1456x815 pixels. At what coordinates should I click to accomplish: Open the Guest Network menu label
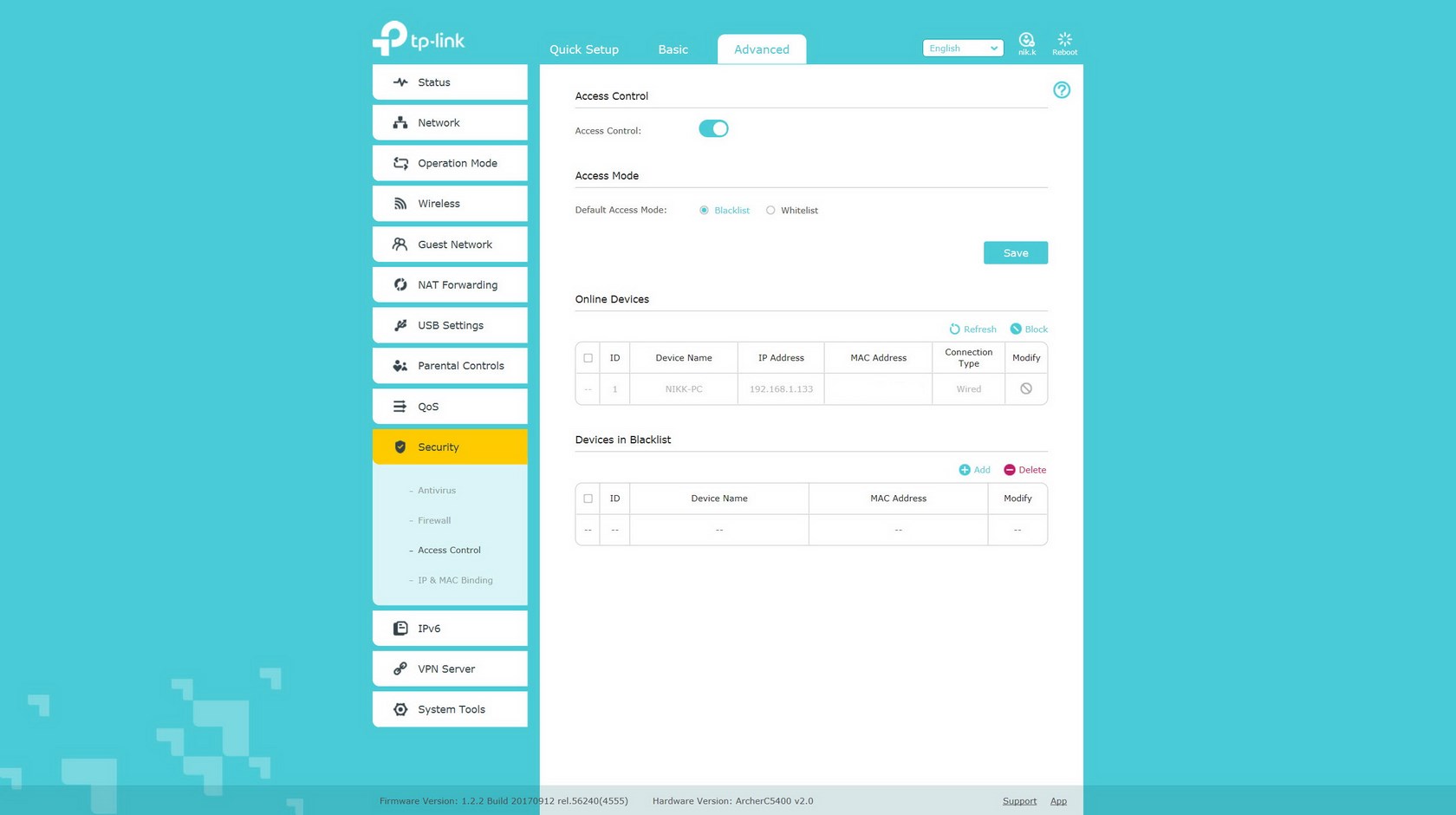(455, 244)
